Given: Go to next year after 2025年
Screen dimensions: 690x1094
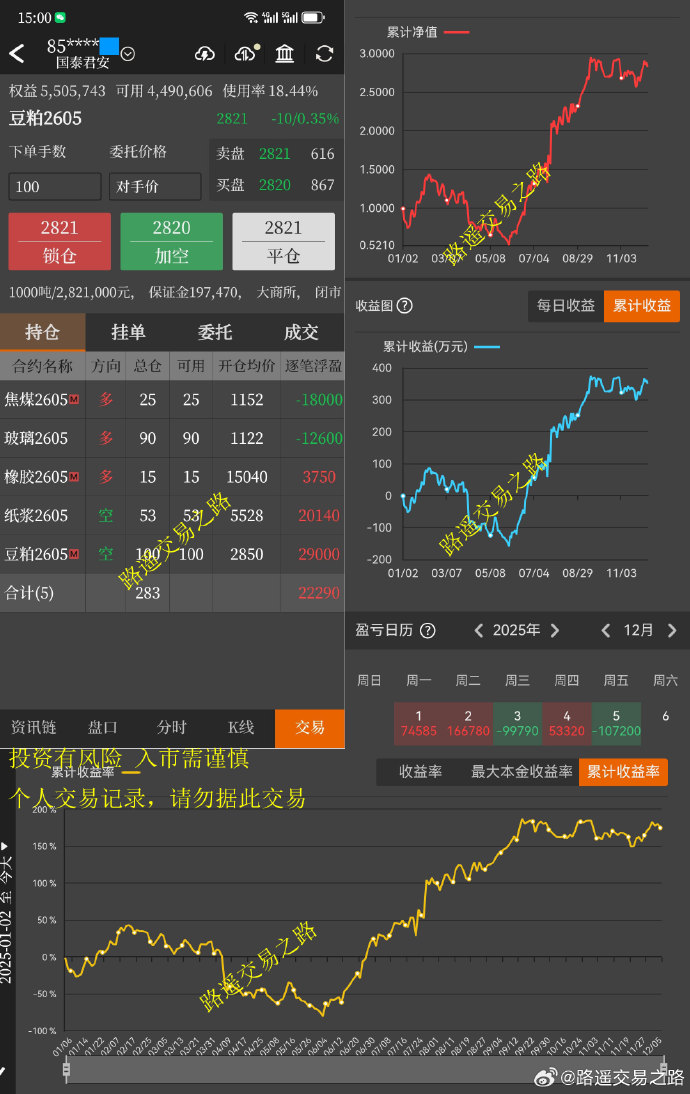Looking at the screenshot, I should point(555,631).
